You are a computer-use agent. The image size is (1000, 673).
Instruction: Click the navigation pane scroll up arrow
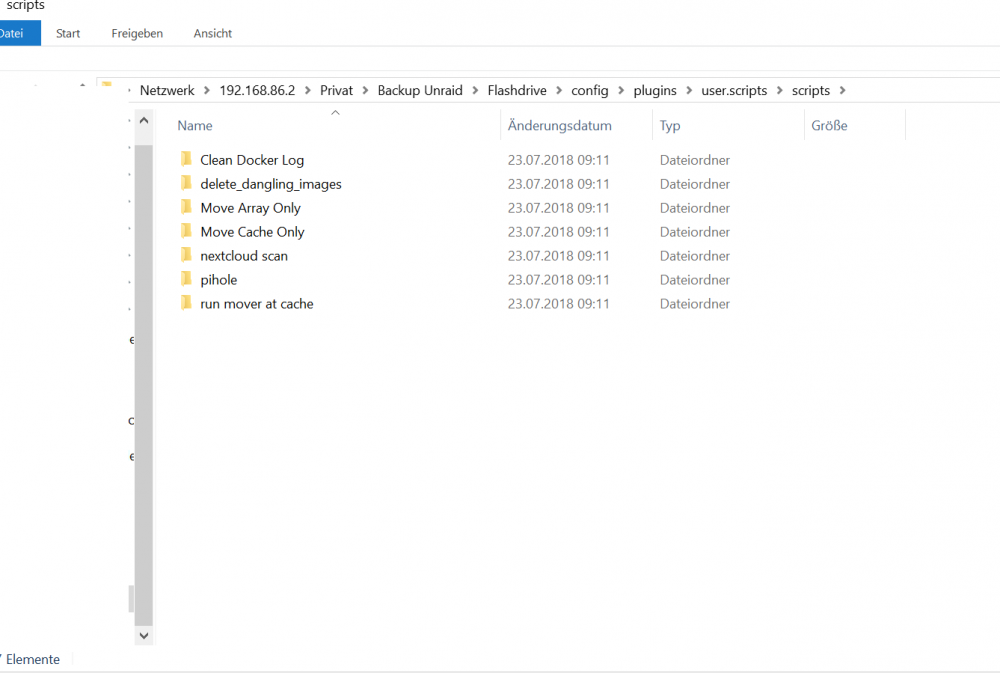pos(144,121)
